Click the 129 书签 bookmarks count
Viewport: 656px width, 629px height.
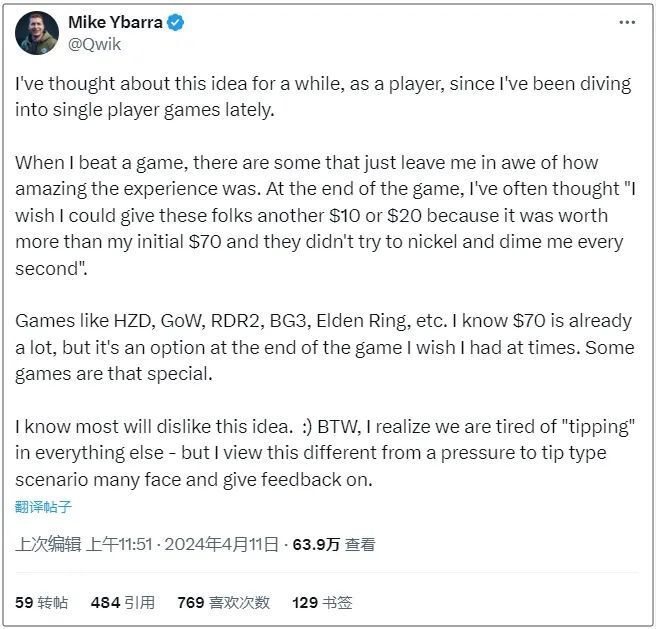[322, 602]
